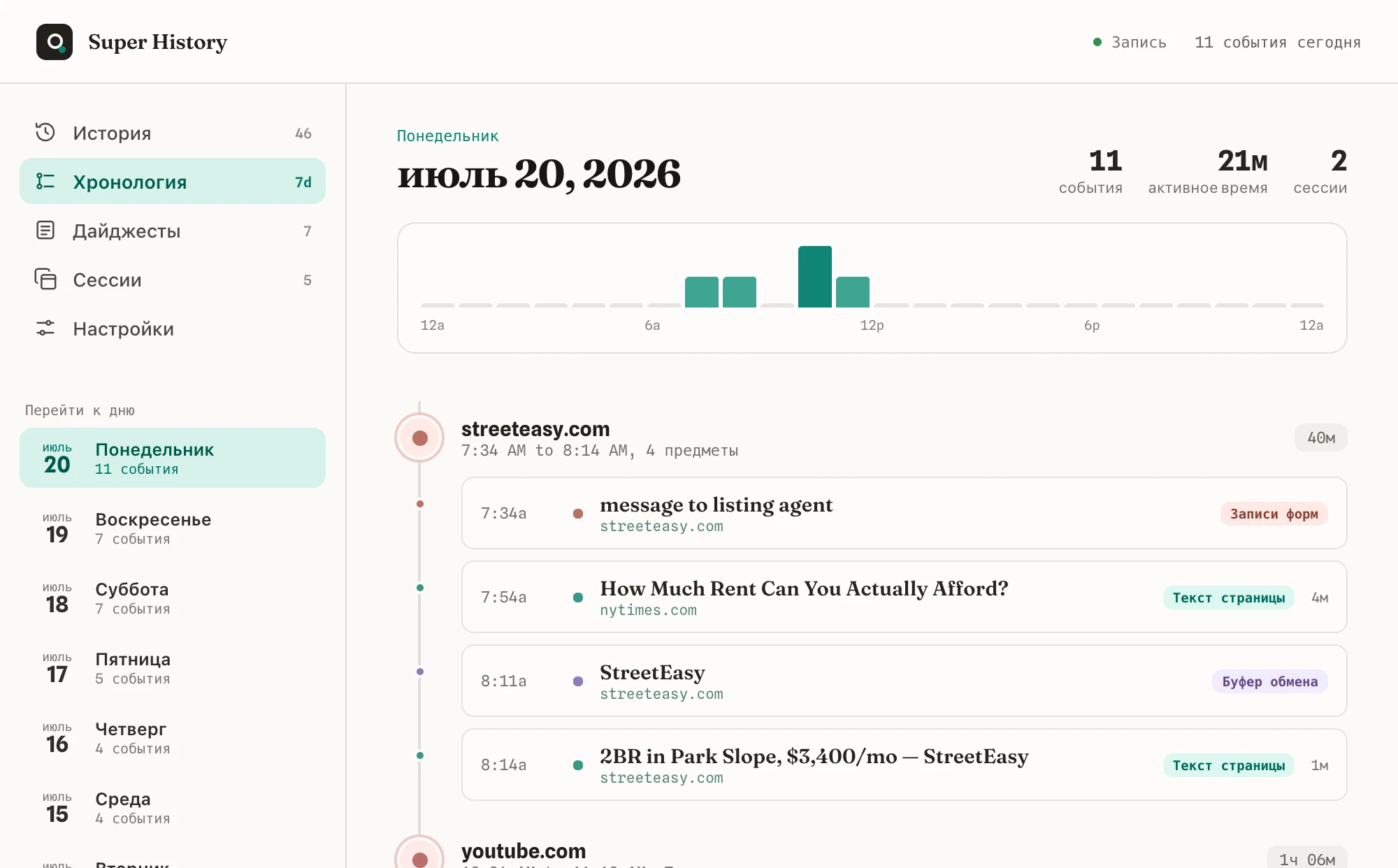Go to Пятница июль 17 day
The image size is (1398, 868).
(173, 667)
